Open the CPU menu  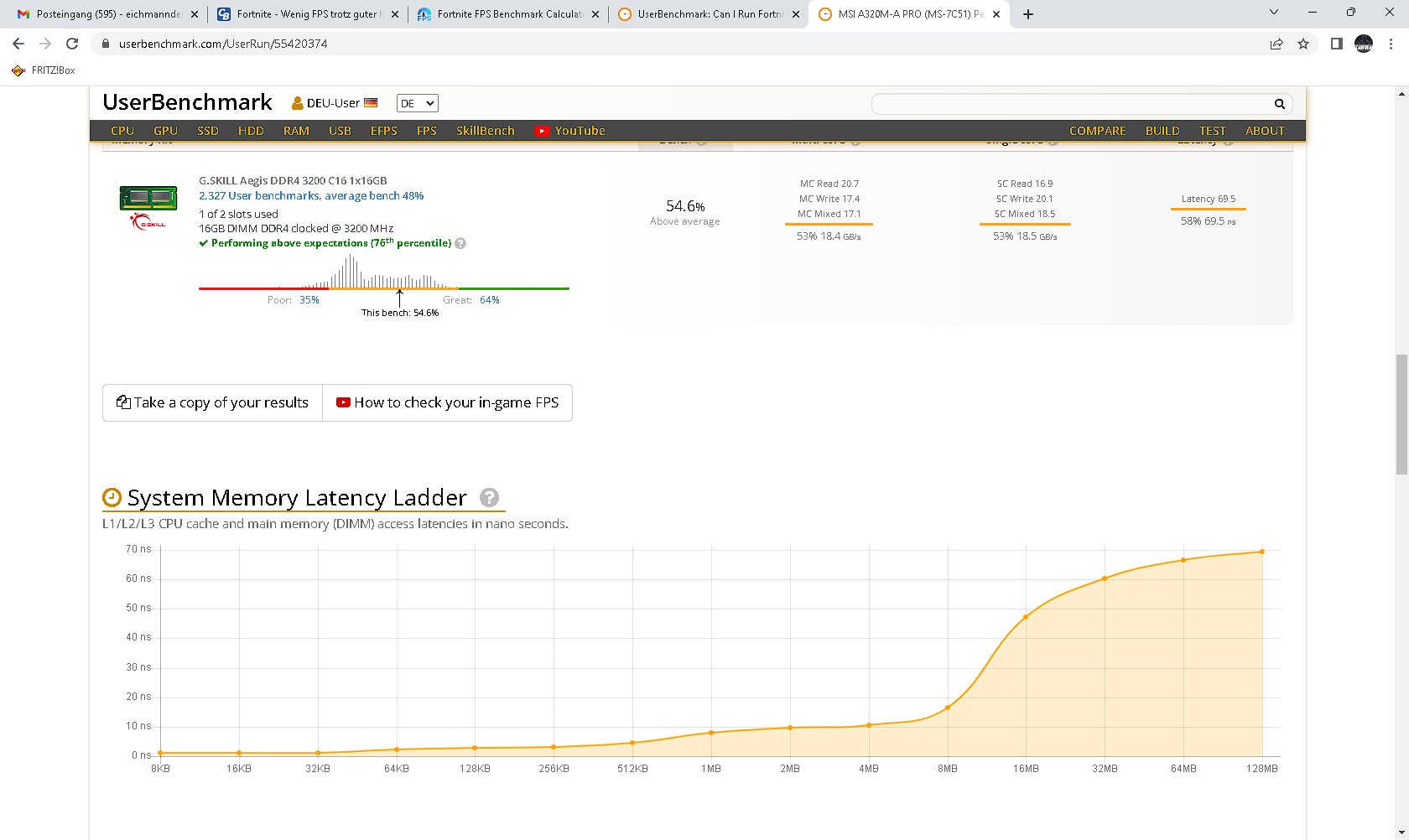122,131
